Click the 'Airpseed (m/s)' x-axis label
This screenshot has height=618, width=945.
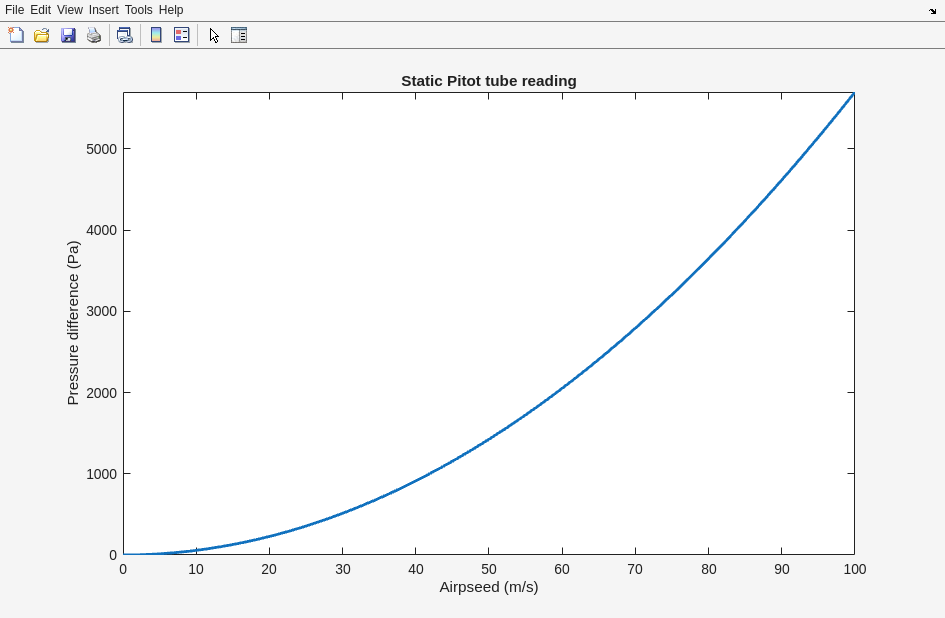pos(488,587)
